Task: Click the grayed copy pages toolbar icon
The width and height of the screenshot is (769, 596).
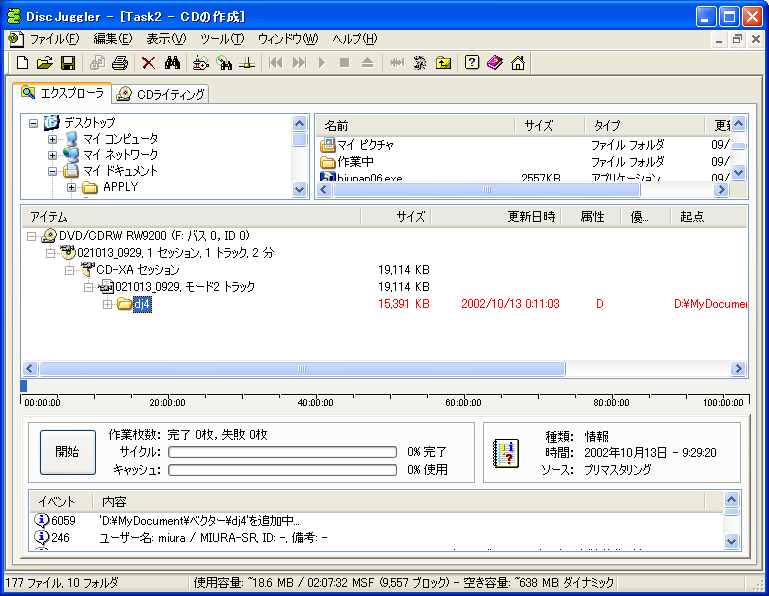Action: [x=97, y=63]
